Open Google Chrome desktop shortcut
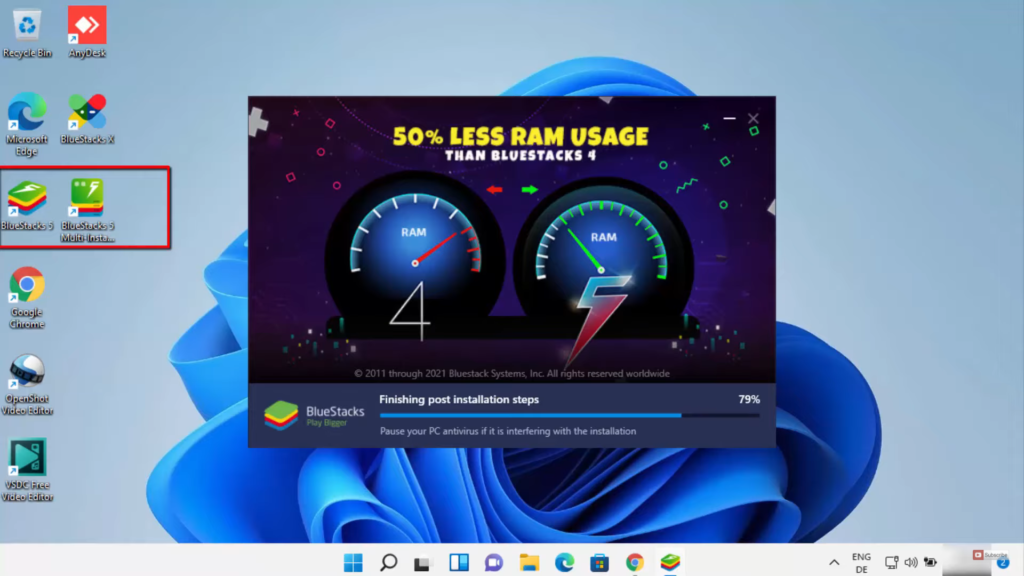The image size is (1024, 576). coord(27,286)
